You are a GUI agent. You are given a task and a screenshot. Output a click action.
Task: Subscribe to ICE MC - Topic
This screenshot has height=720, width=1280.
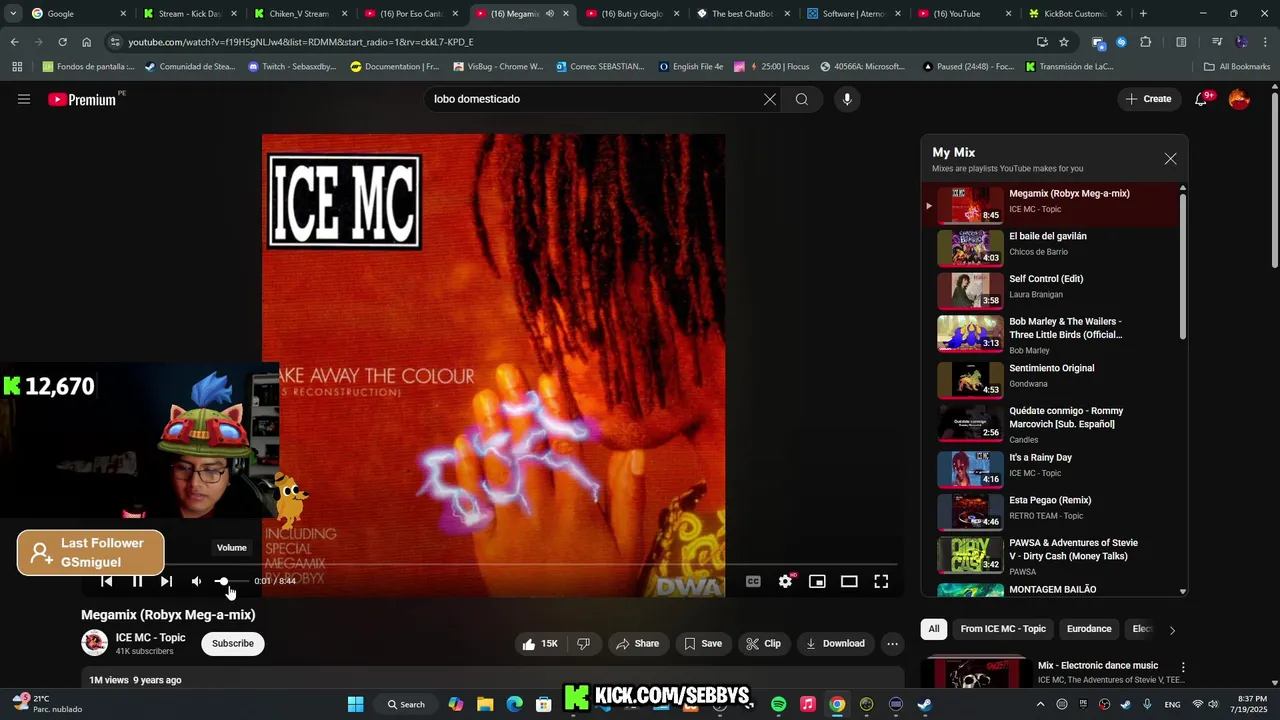(x=233, y=644)
